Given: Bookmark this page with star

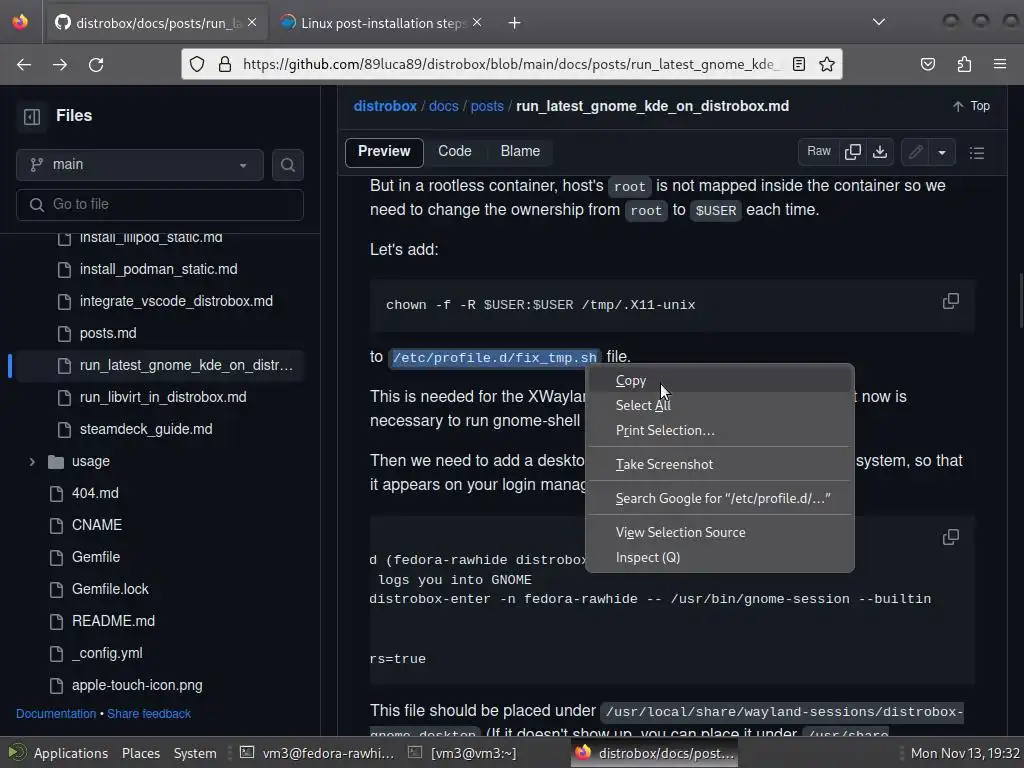Looking at the screenshot, I should (827, 64).
